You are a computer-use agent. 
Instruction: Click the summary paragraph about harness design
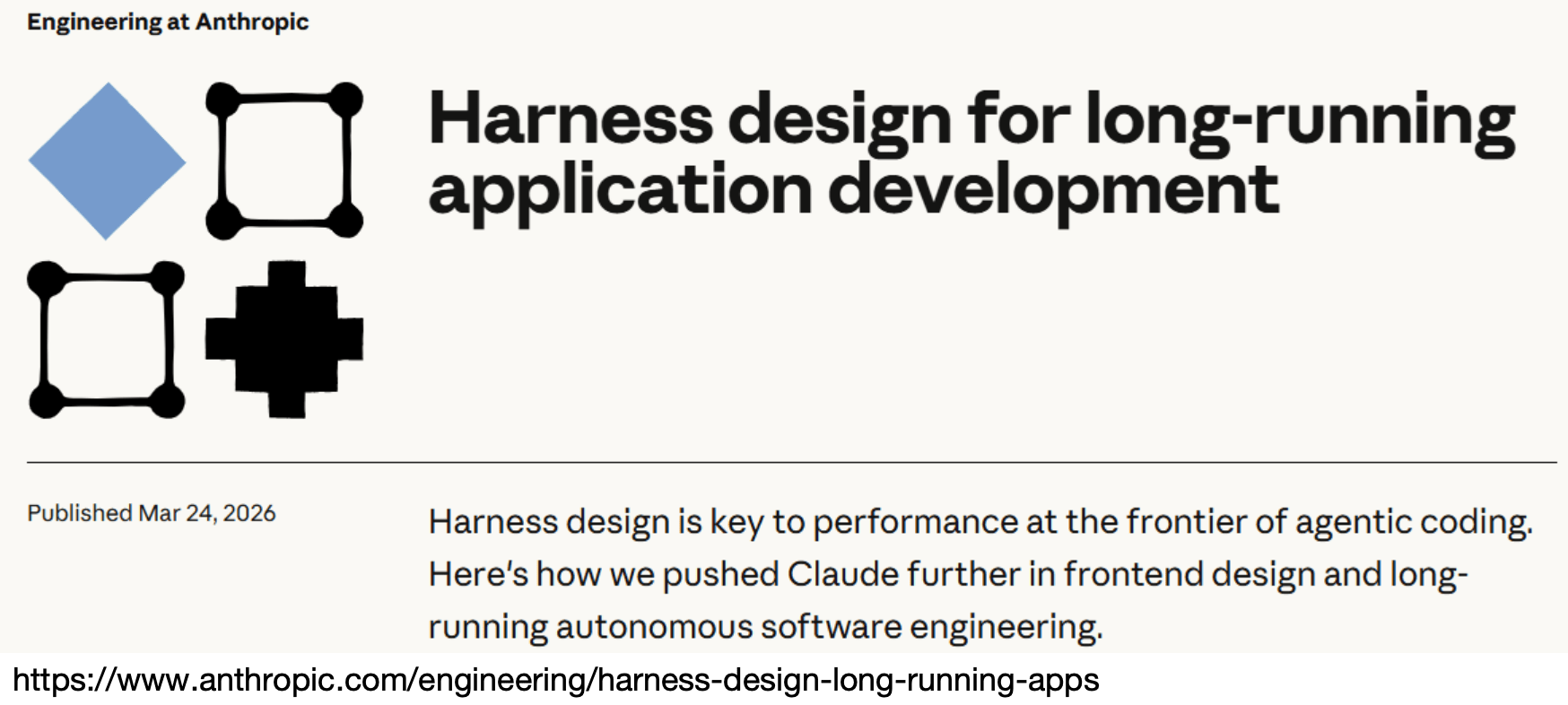(980, 574)
